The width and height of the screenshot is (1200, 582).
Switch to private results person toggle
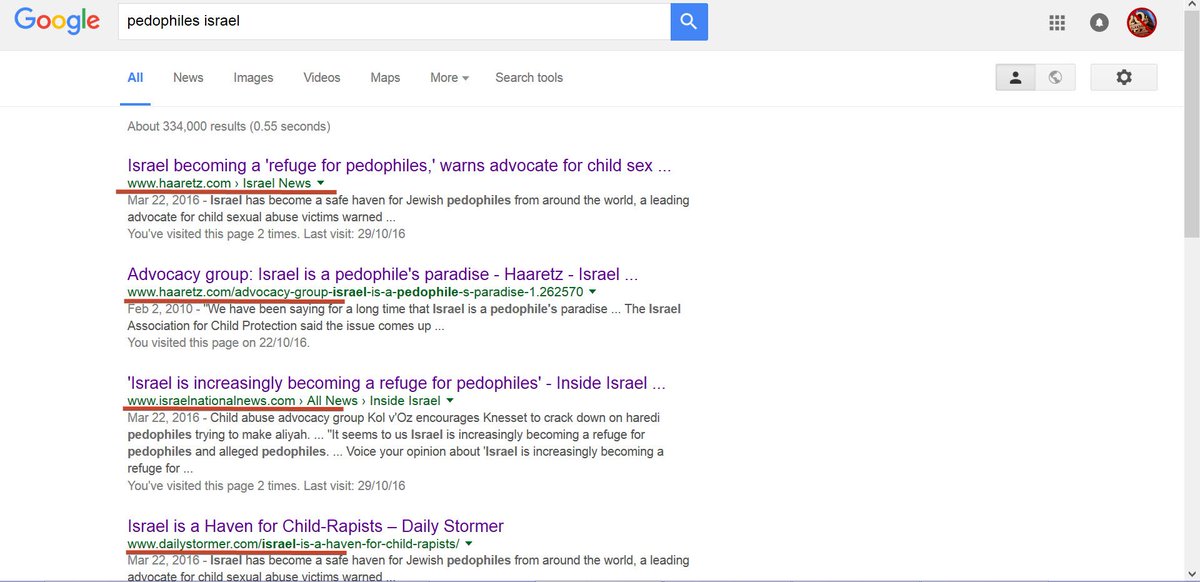[1015, 77]
